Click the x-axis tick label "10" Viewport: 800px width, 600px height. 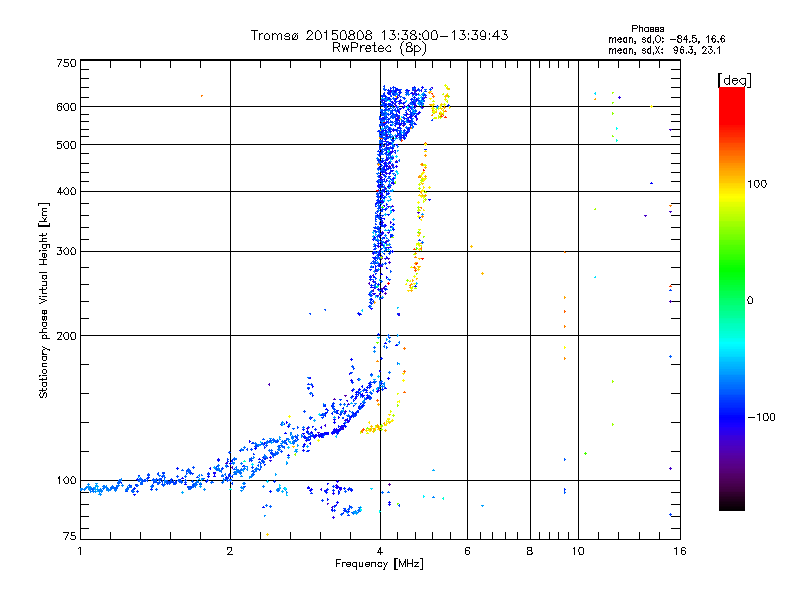(x=578, y=551)
